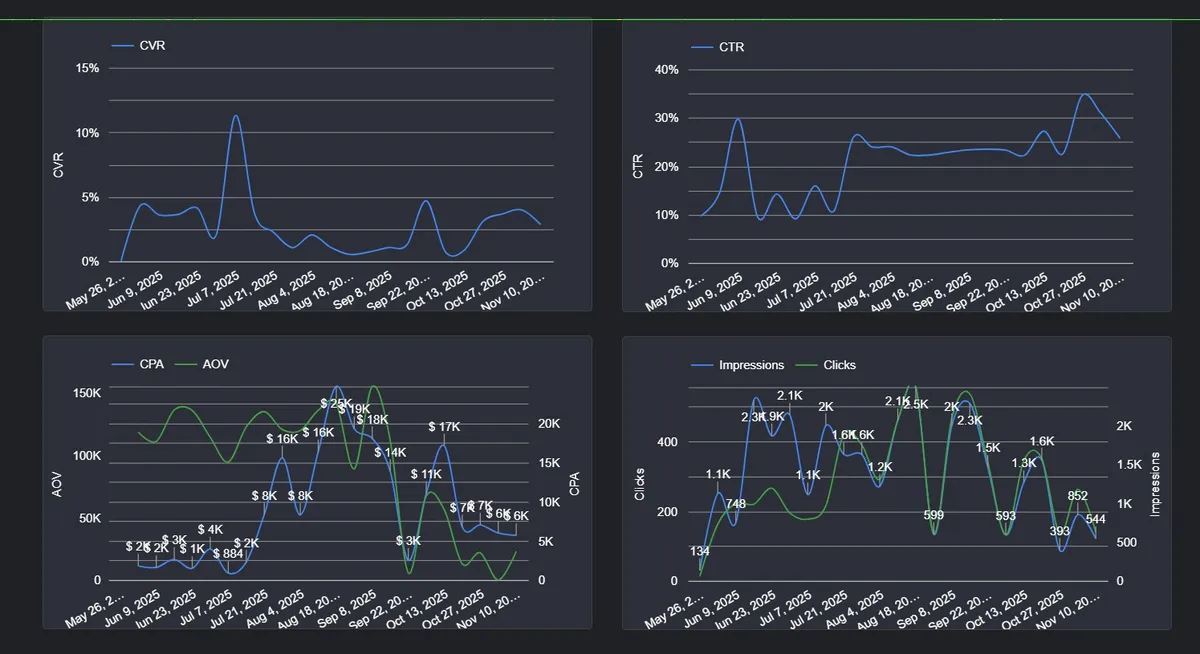Select the $ 17K CPA data label

[444, 427]
